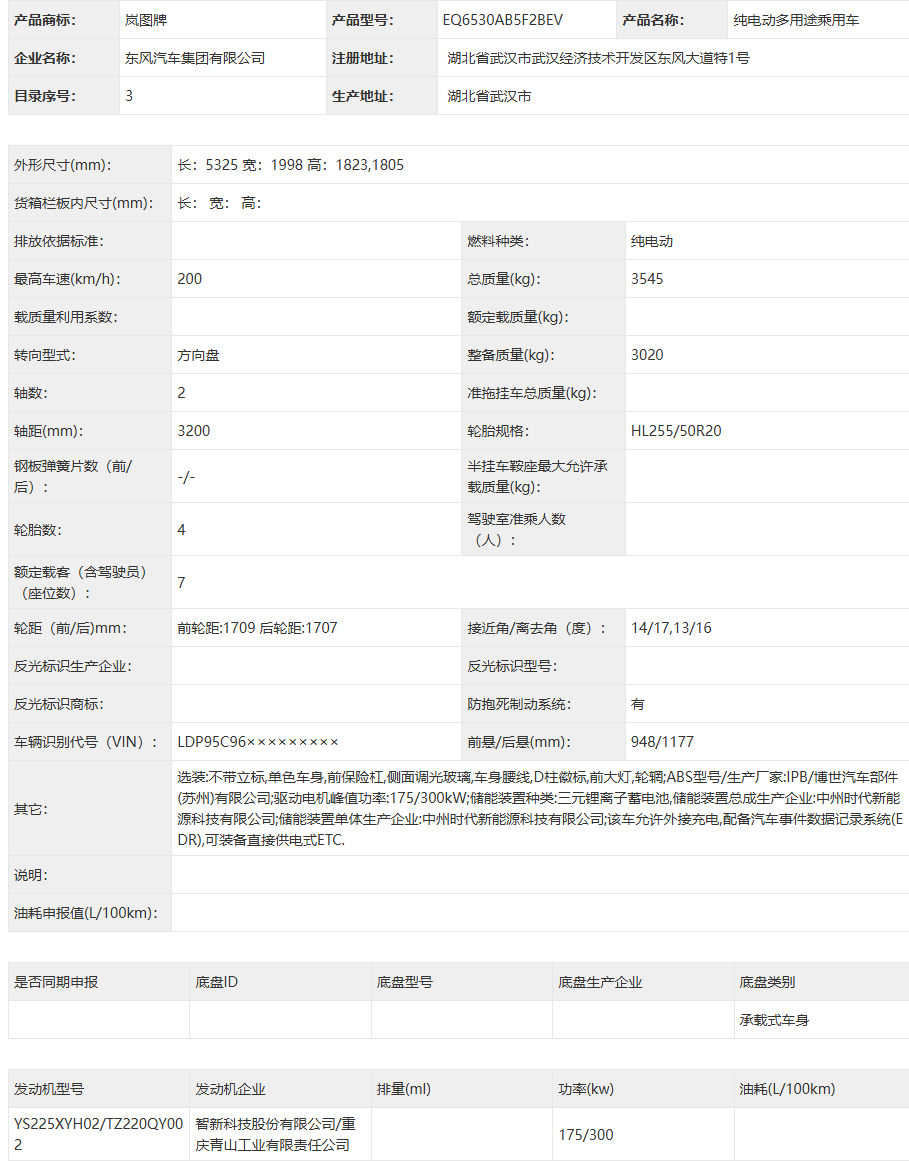The image size is (909, 1161).
Task: Click the leaf spring value -/-
Action: (x=186, y=476)
